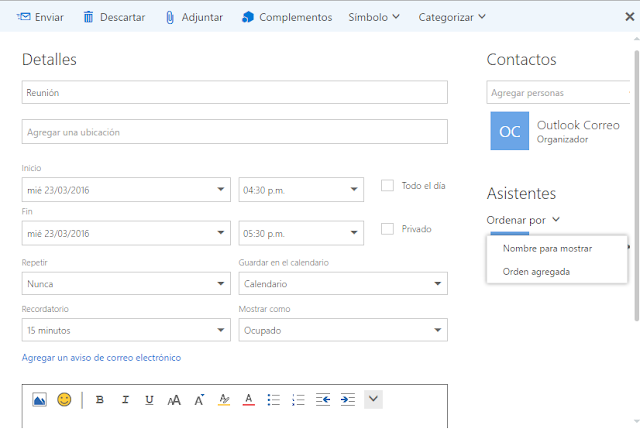This screenshot has height=432, width=640.
Task: Insert a numbered list
Action: [x=298, y=400]
